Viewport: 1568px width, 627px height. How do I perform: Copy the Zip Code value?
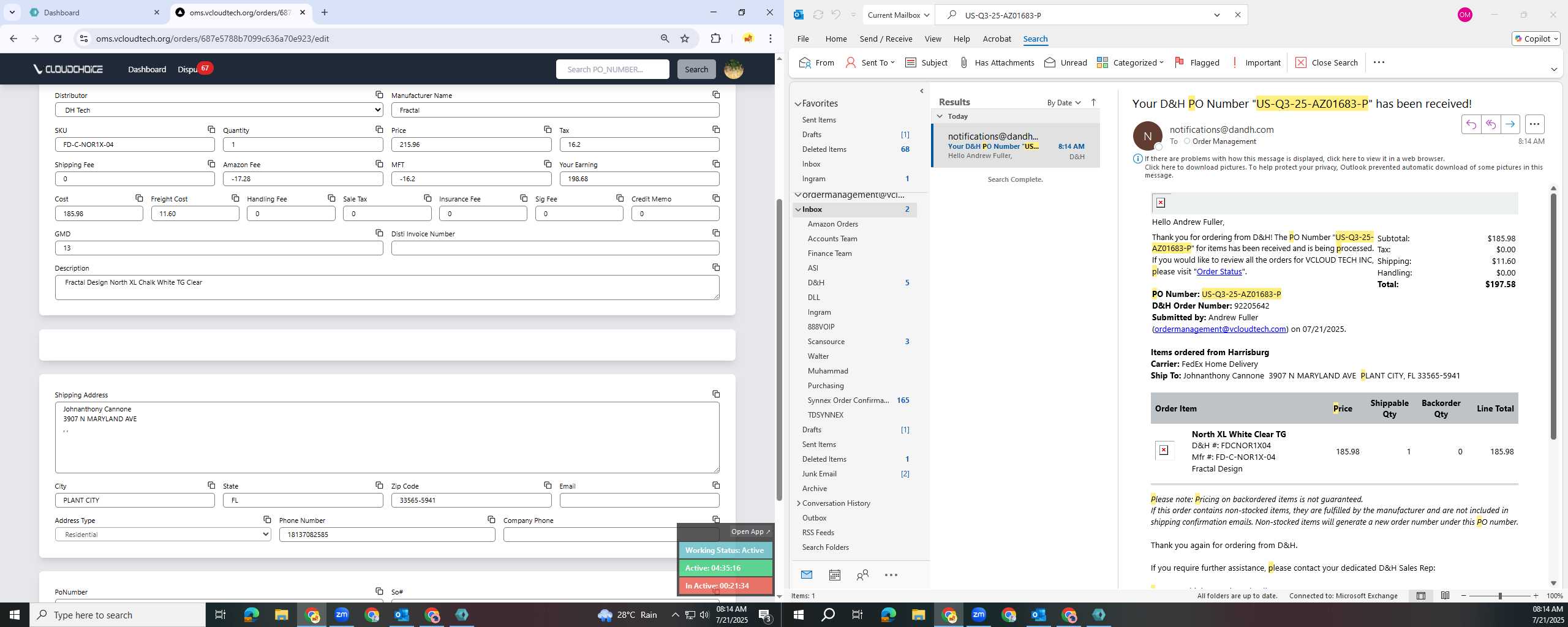point(548,485)
